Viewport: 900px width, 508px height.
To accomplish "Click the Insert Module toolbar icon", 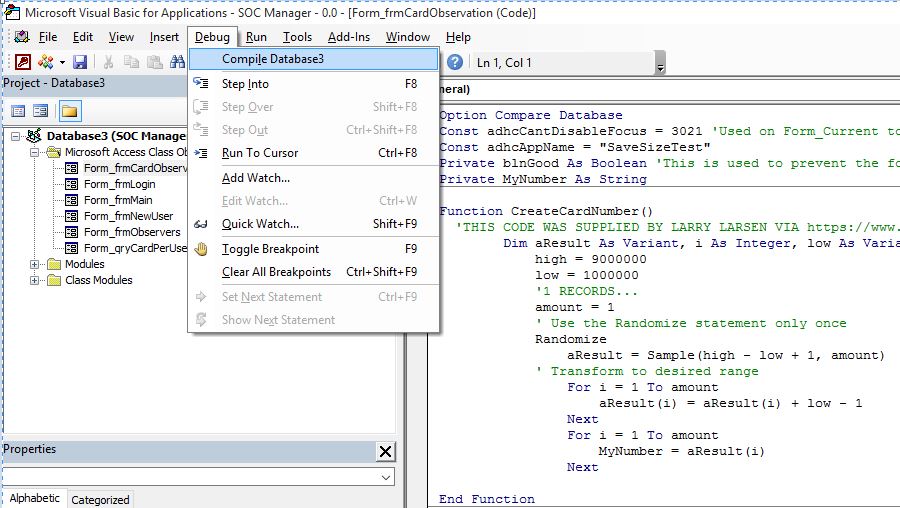I will click(x=45, y=62).
